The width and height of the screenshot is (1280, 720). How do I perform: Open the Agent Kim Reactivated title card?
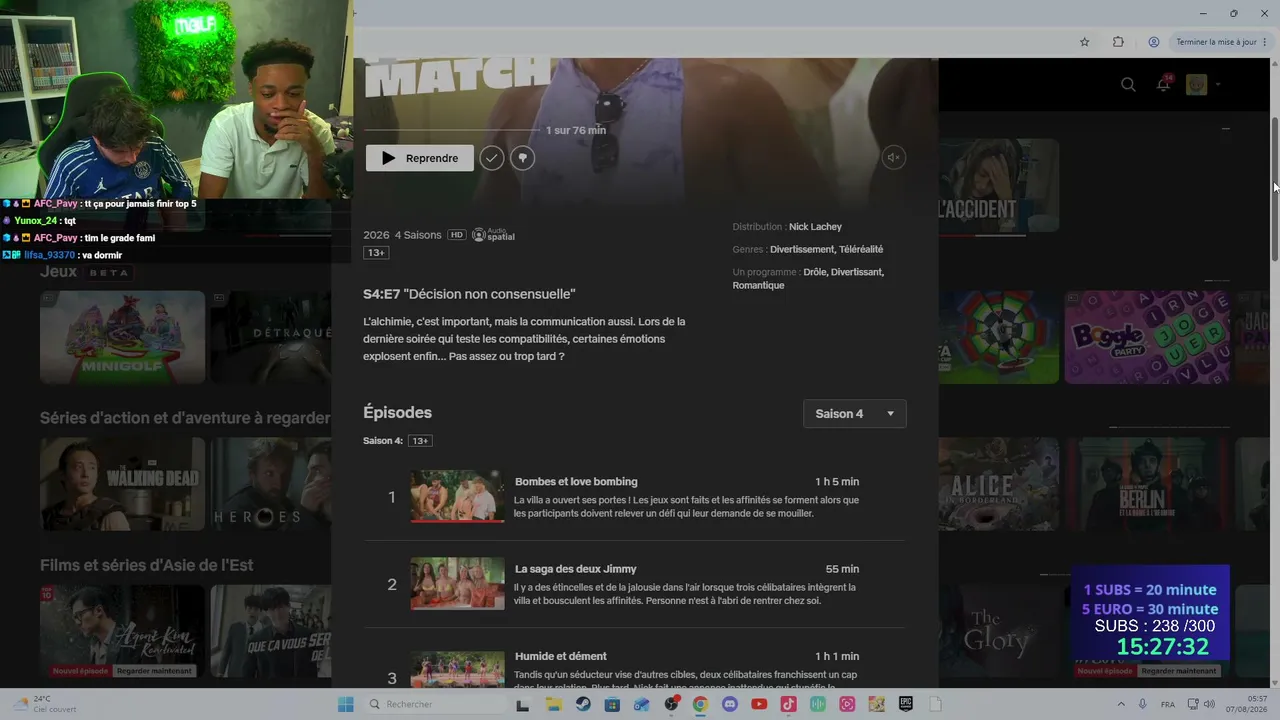point(122,631)
